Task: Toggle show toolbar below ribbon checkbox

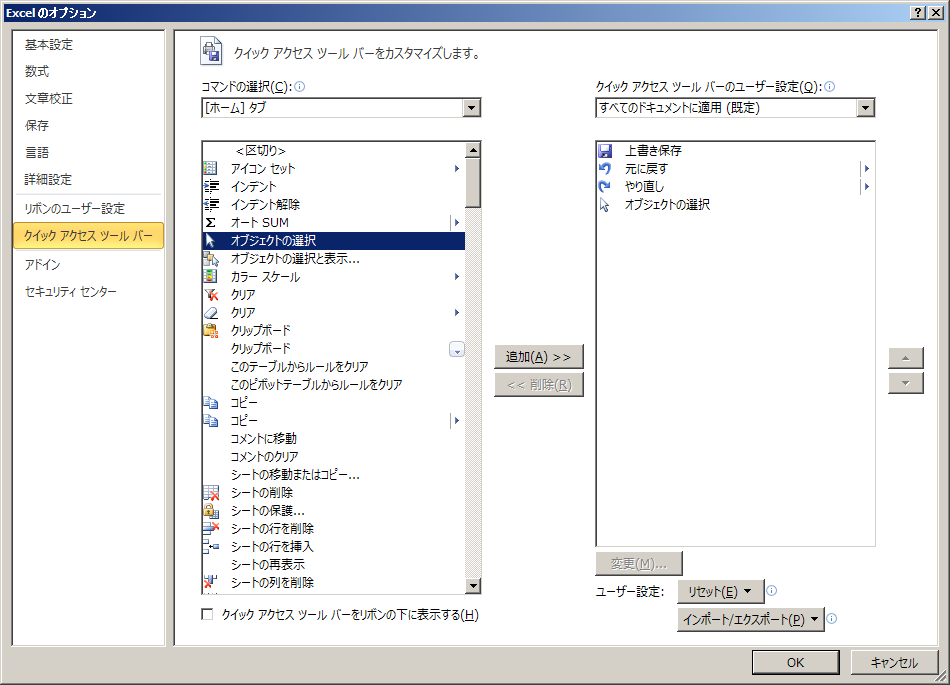Action: point(207,614)
